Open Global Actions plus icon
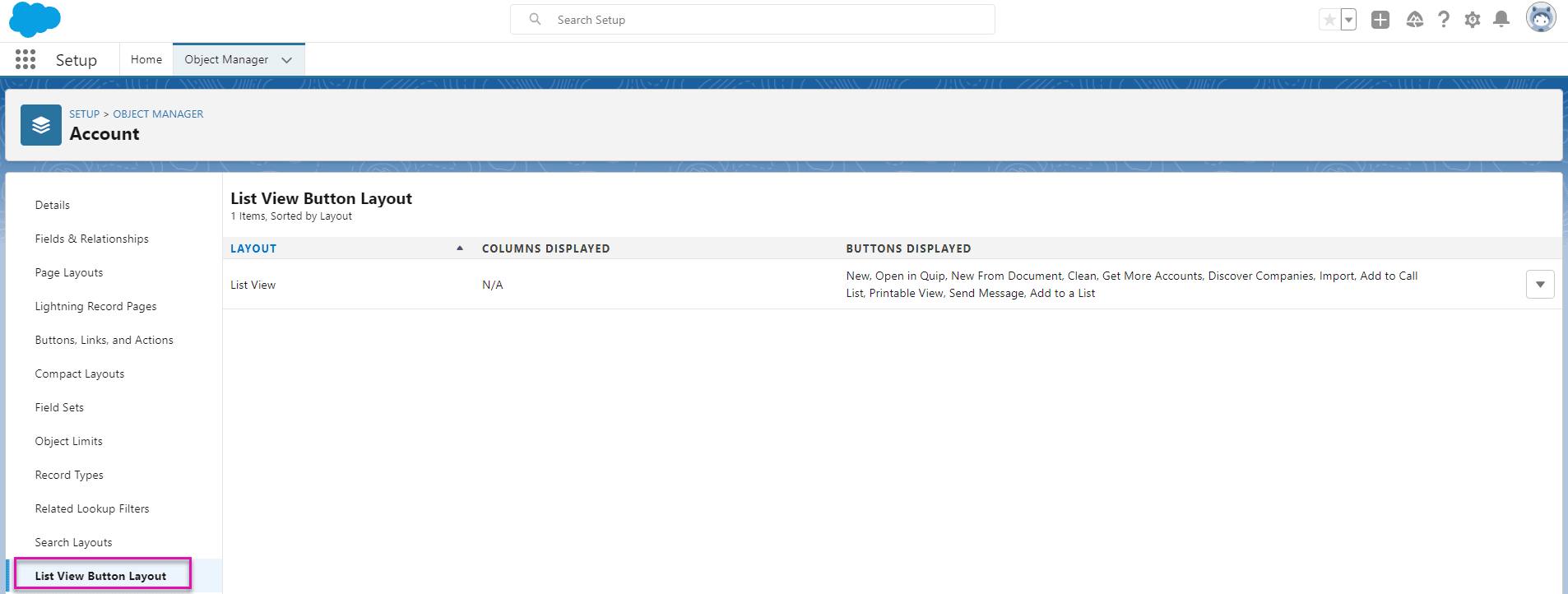Viewport: 1568px width, 594px height. point(1380,20)
